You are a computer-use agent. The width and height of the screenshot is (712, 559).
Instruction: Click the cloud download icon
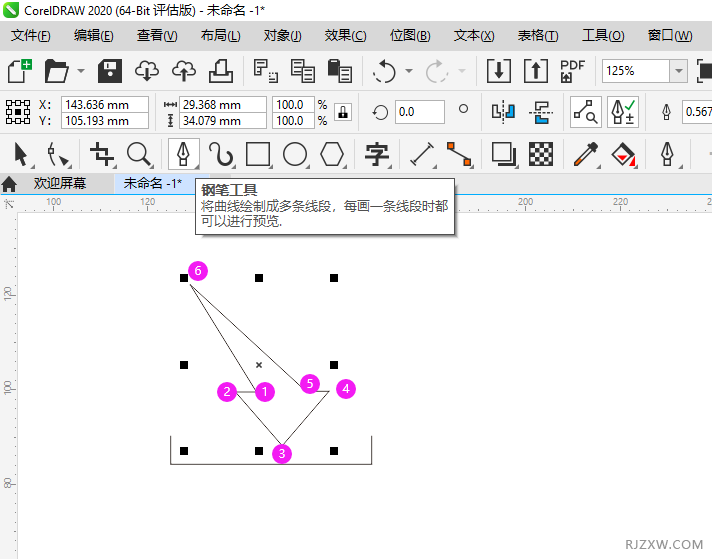tap(147, 71)
